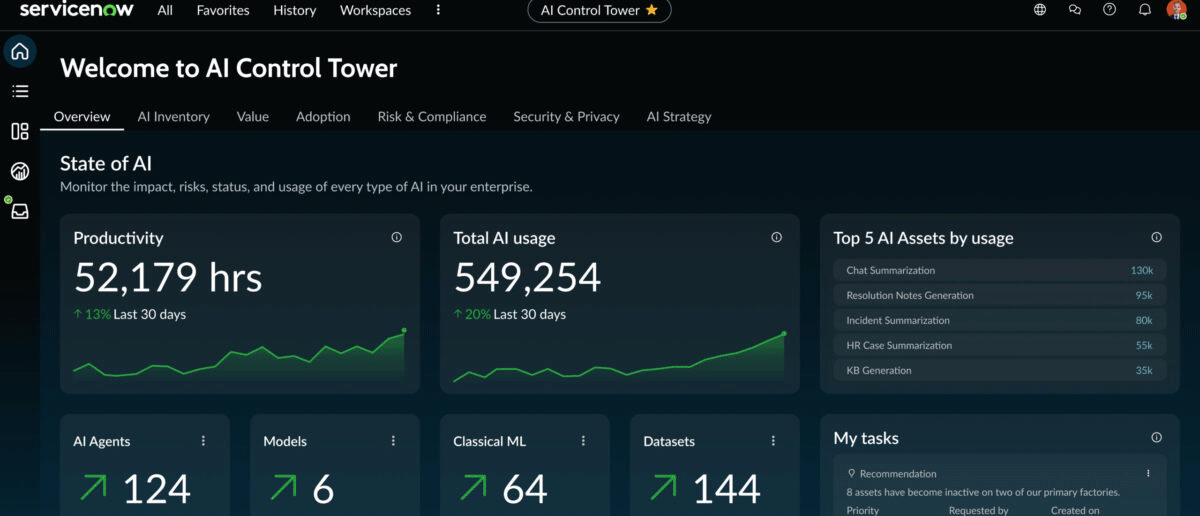Click the favorite star in AI Control Tower pill
This screenshot has height=516, width=1200.
point(652,10)
